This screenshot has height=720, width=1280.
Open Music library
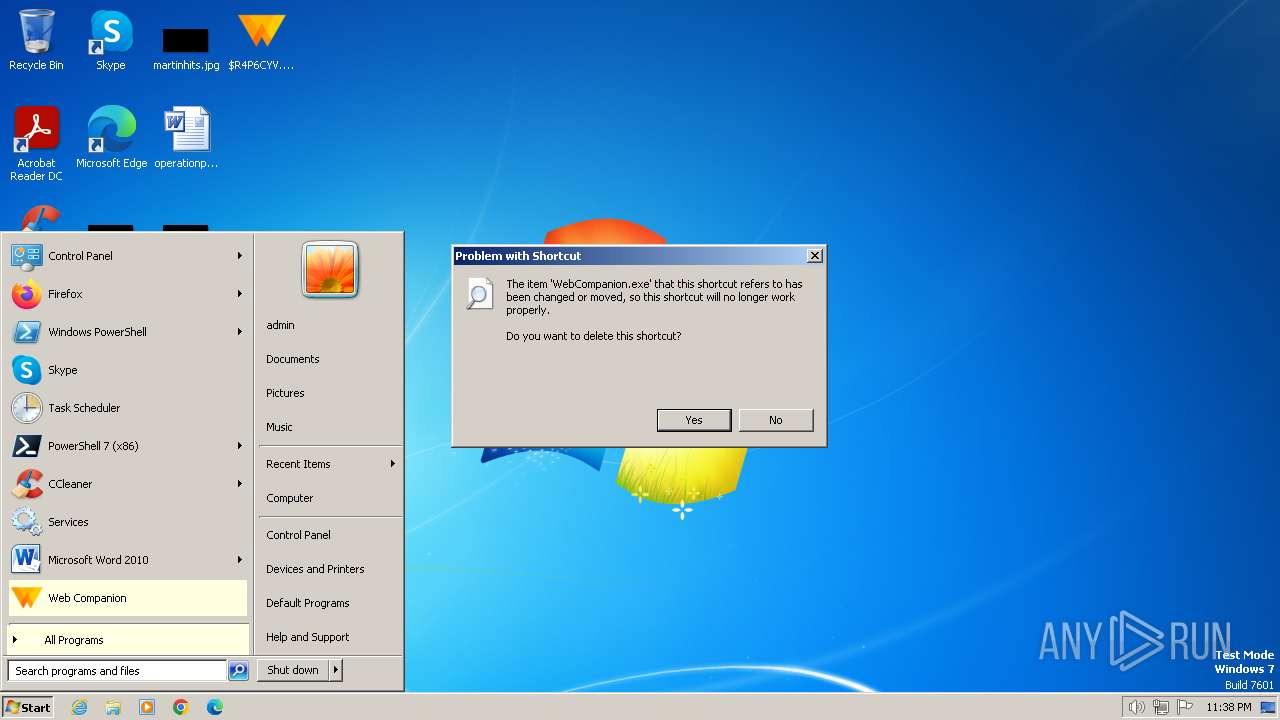pyautogui.click(x=330, y=427)
